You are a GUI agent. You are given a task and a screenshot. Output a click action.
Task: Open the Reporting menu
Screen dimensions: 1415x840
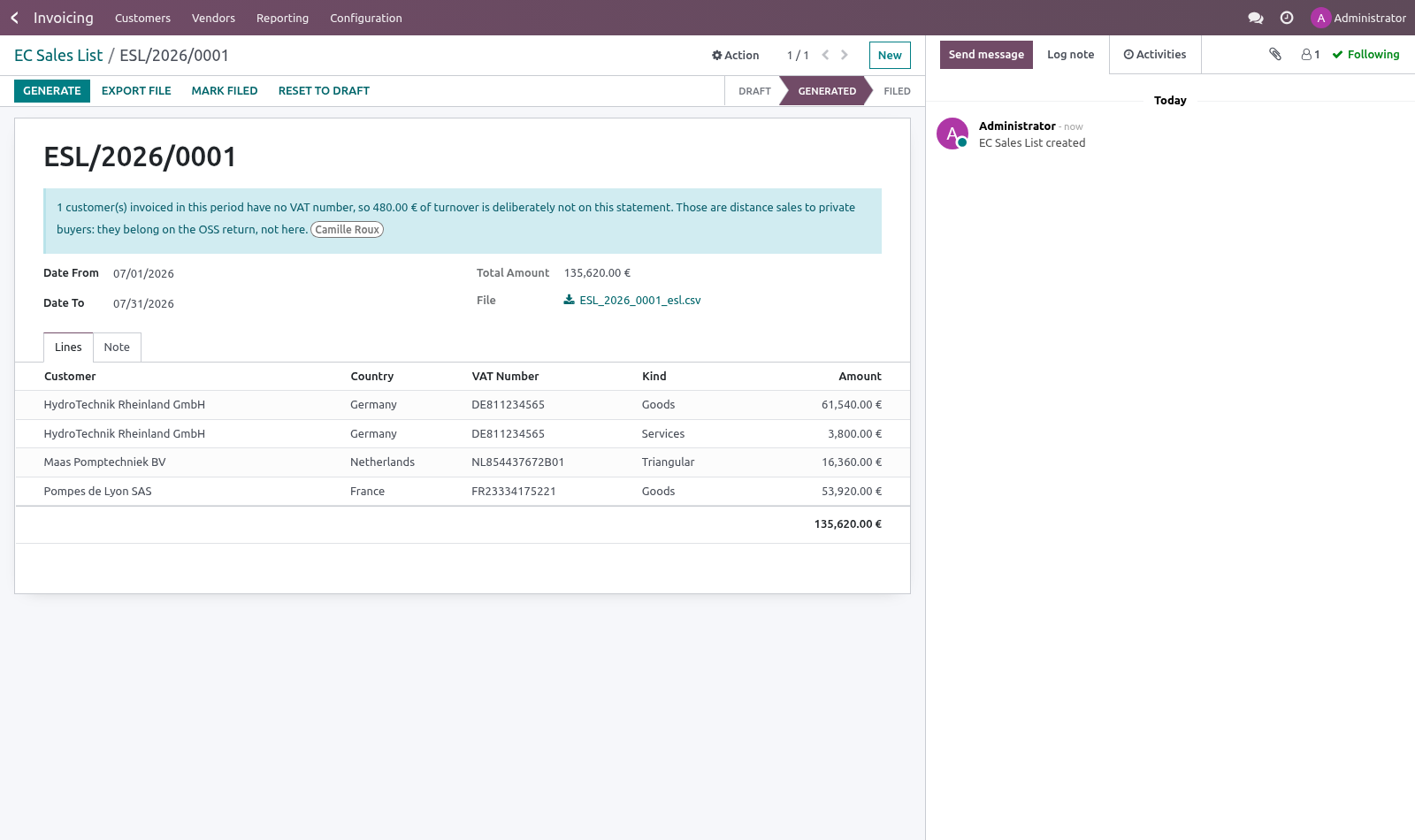282,18
